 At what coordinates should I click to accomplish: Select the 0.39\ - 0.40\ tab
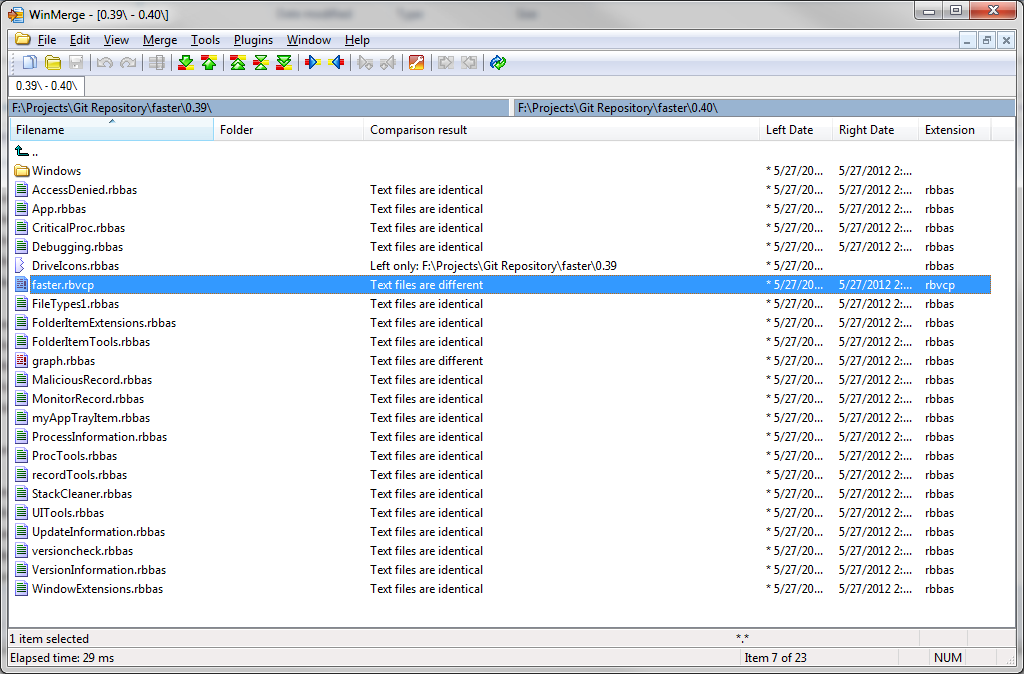46,86
